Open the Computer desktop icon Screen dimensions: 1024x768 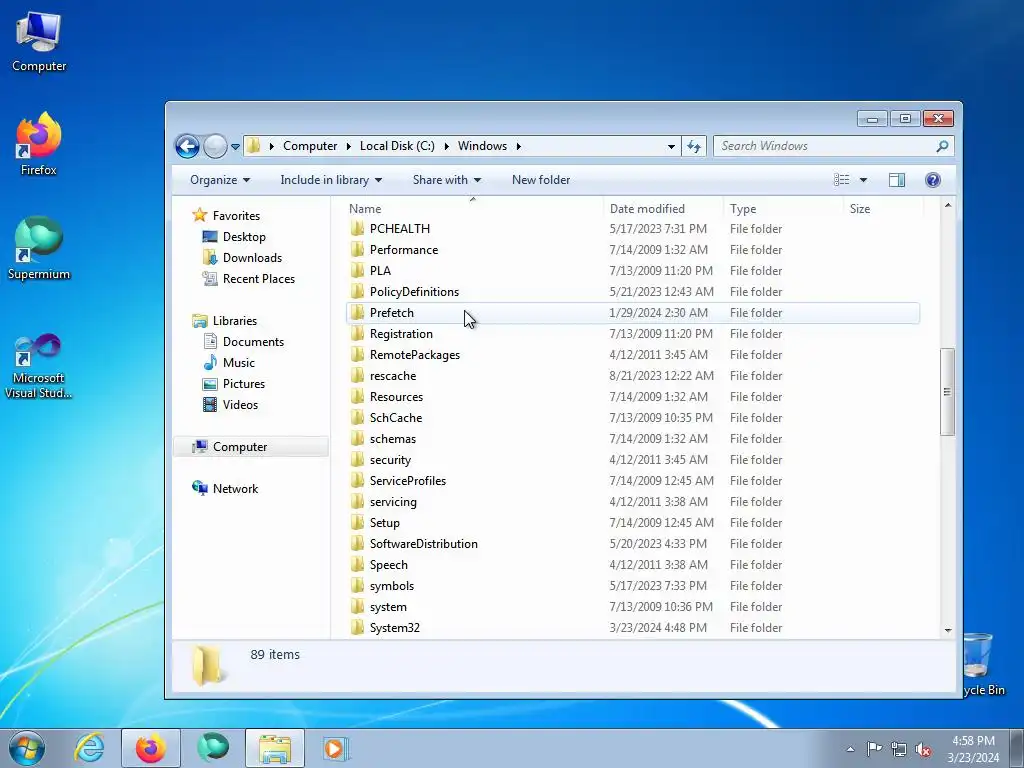(39, 41)
